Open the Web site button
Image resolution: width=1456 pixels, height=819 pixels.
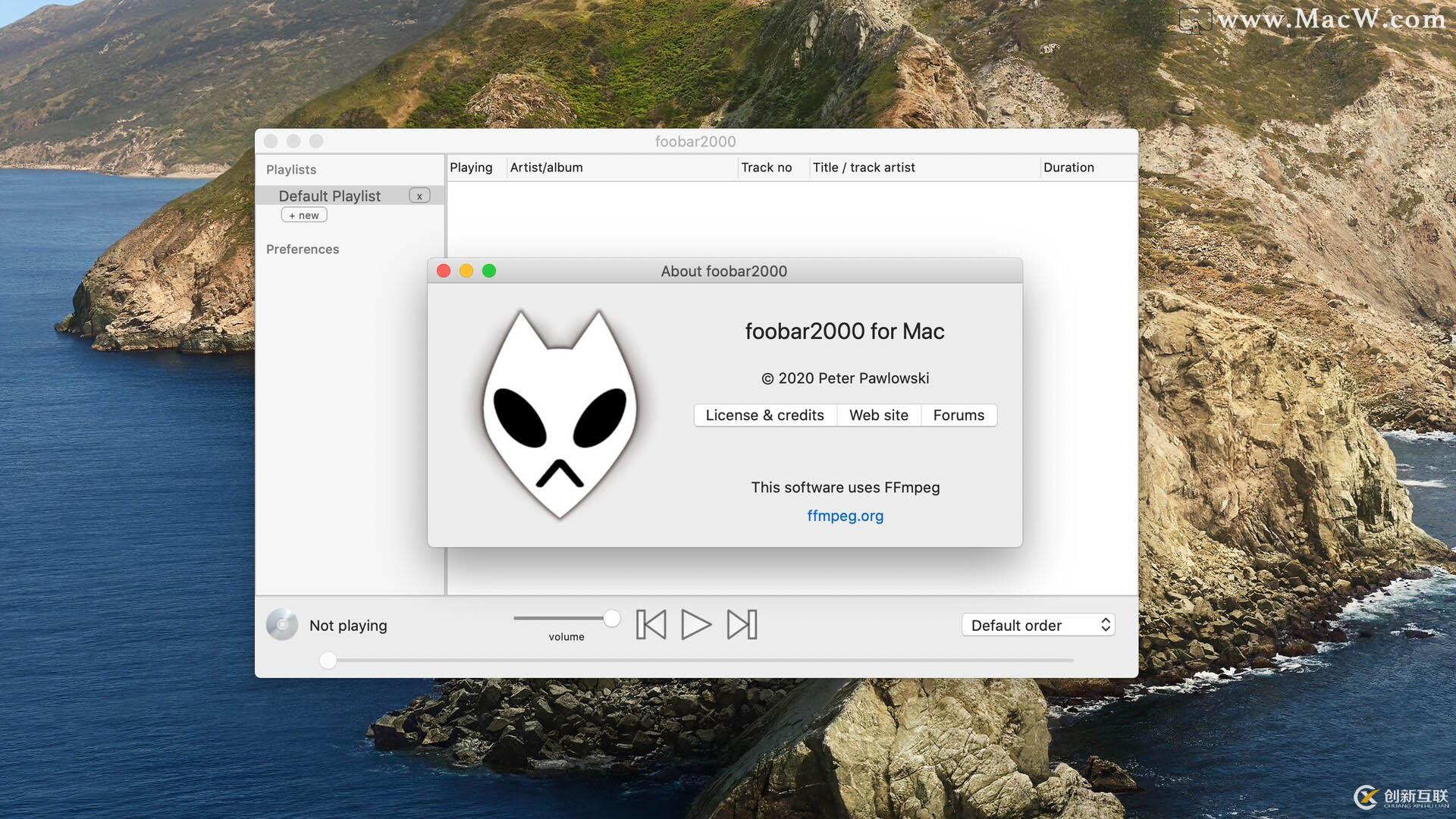pyautogui.click(x=879, y=415)
